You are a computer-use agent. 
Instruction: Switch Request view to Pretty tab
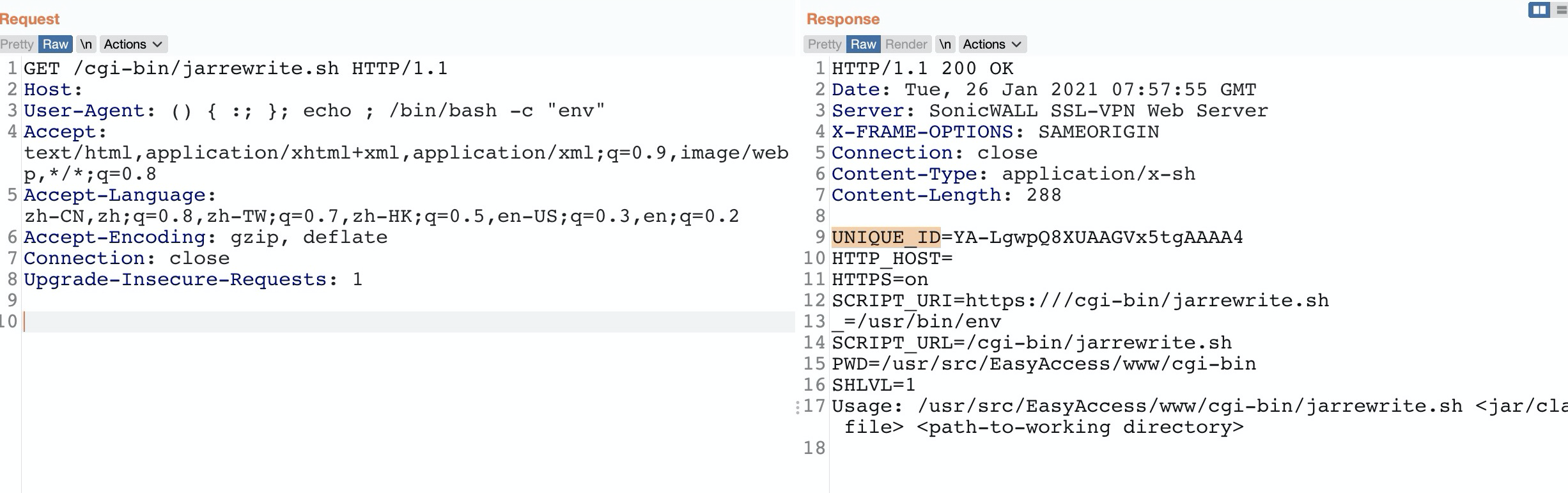[x=17, y=44]
